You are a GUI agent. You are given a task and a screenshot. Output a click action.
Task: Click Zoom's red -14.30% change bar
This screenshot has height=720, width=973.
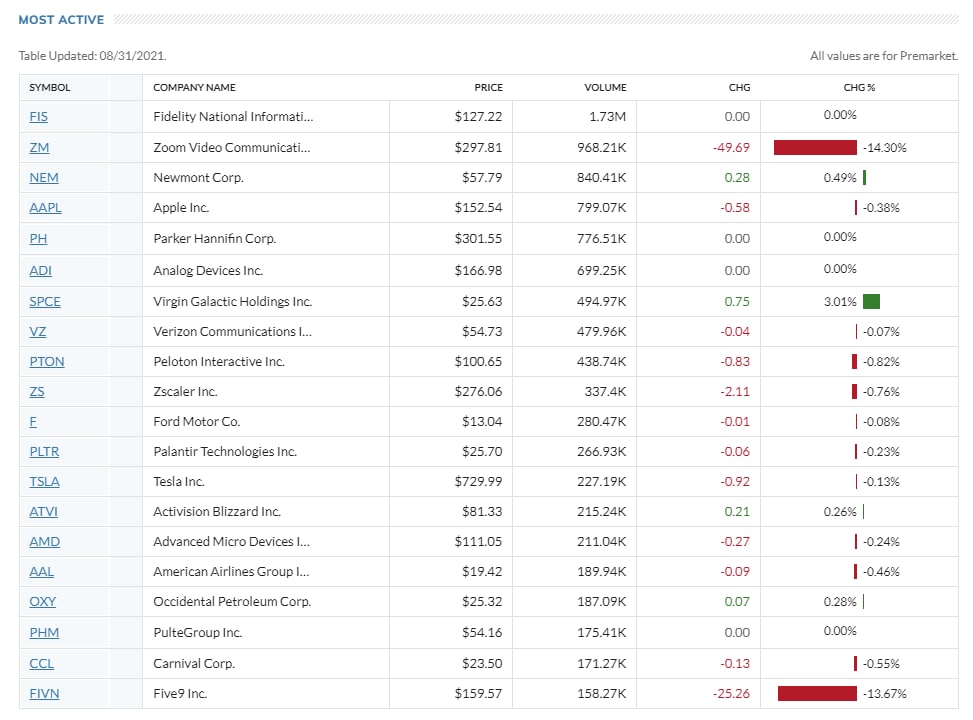[x=815, y=148]
